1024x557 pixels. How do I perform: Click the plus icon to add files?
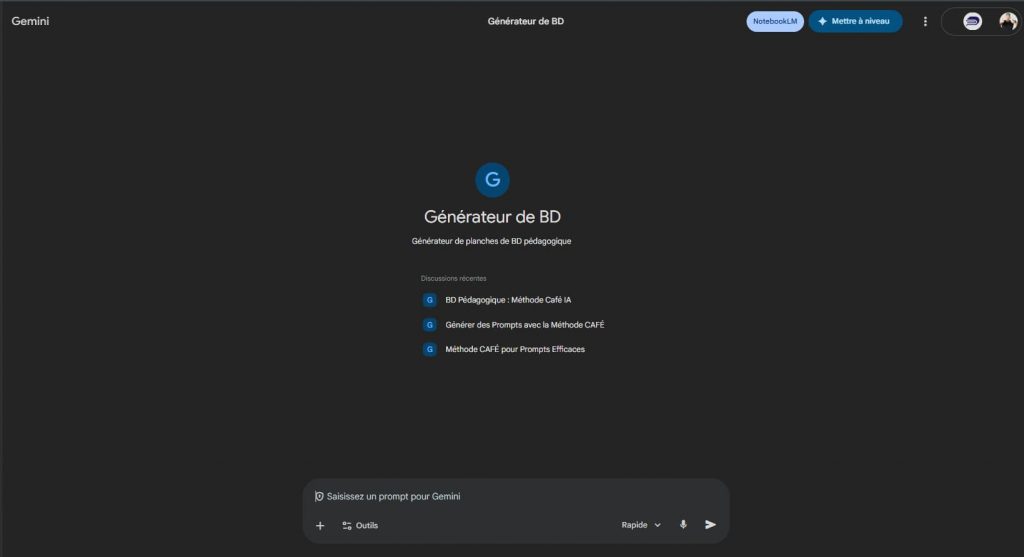pyautogui.click(x=320, y=525)
